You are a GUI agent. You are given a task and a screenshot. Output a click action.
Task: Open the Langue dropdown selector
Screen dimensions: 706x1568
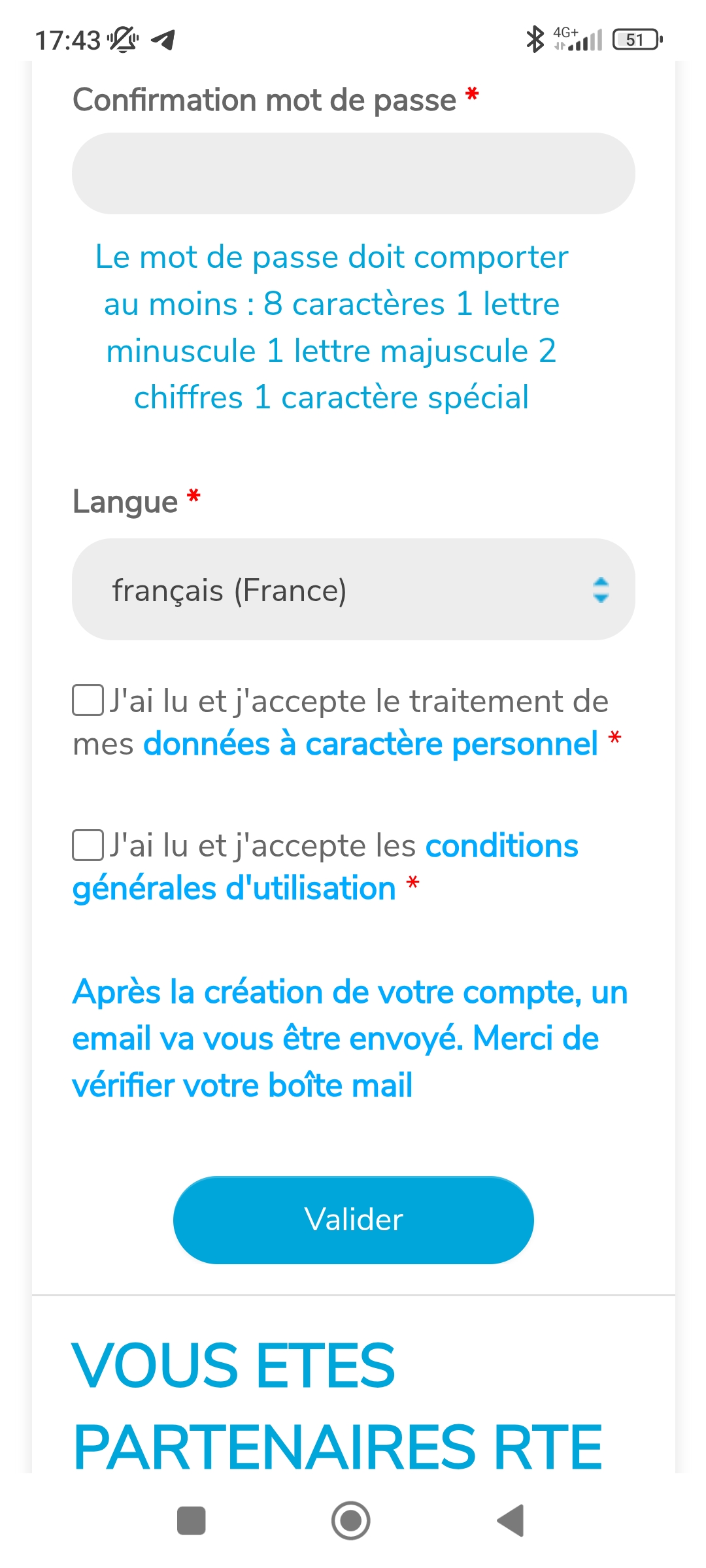pos(353,589)
